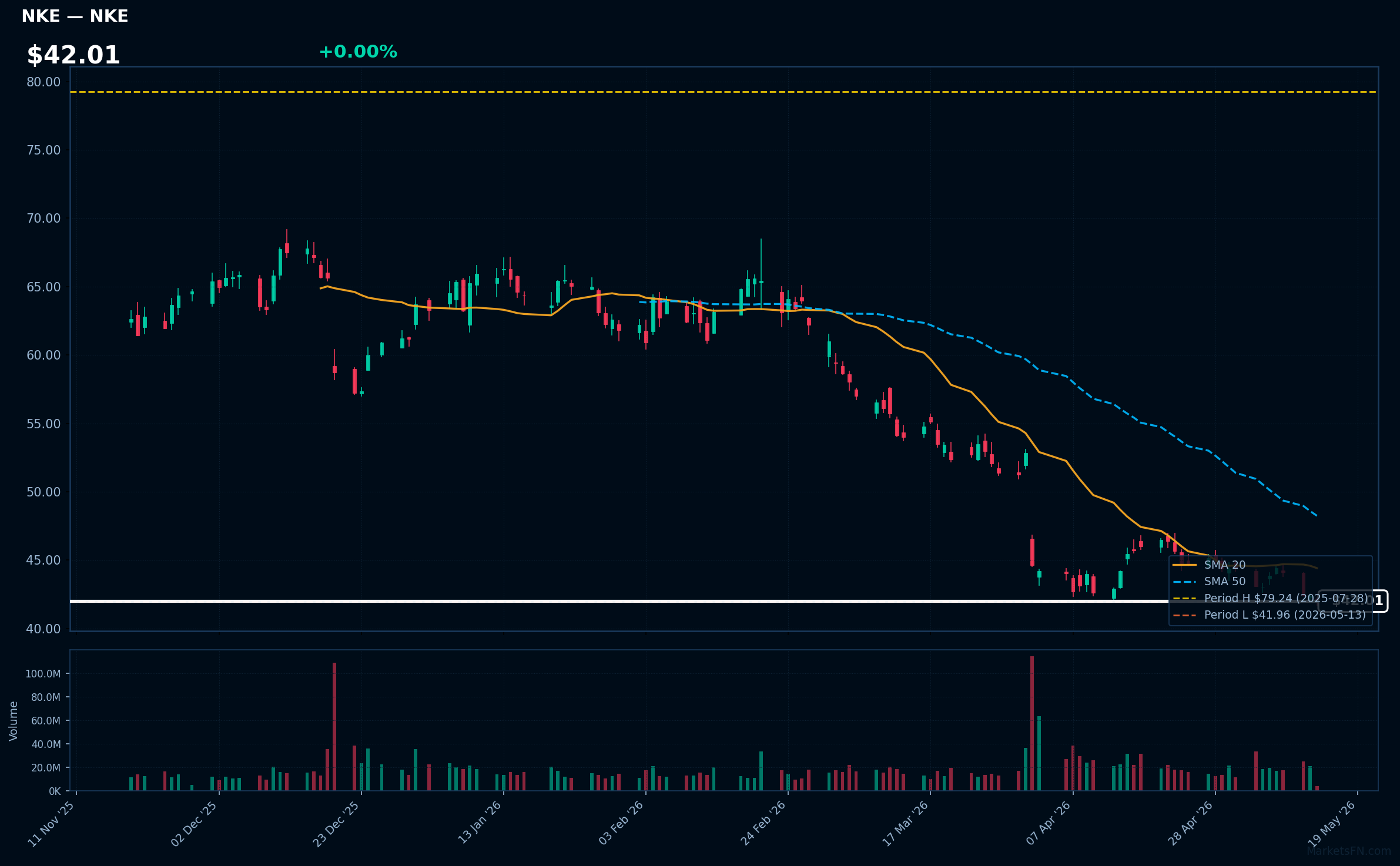This screenshot has width=1400, height=866.
Task: Select the Period L $41.96 legend entry
Action: (x=1270, y=615)
